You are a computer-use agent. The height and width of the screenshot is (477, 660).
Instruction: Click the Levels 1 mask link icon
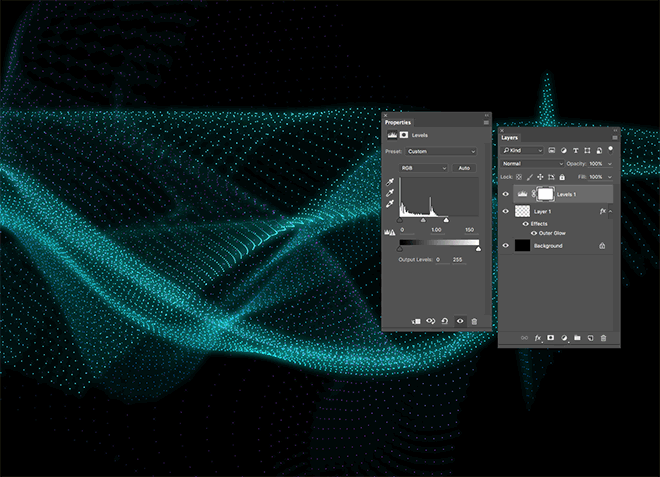pos(533,194)
